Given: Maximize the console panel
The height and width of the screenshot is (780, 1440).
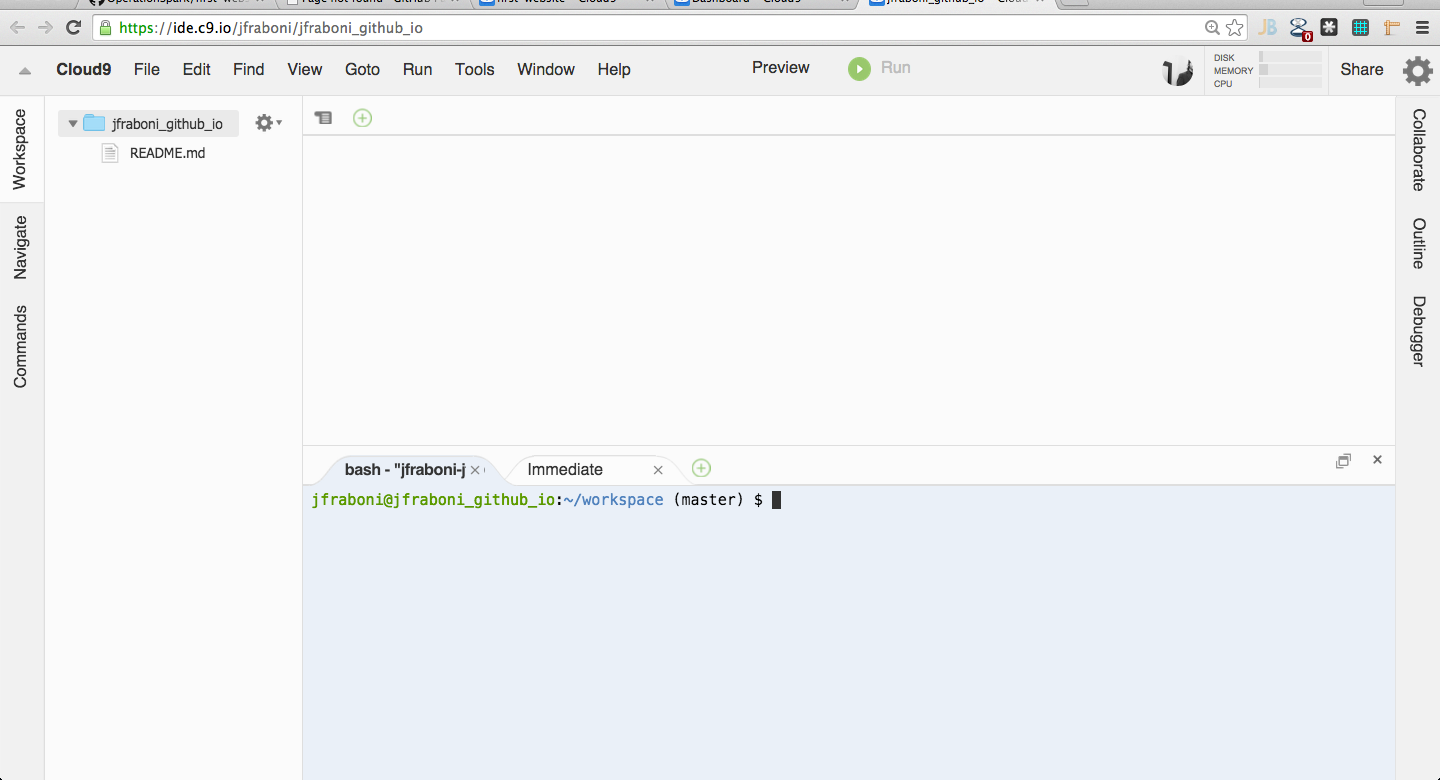Looking at the screenshot, I should point(1343,461).
